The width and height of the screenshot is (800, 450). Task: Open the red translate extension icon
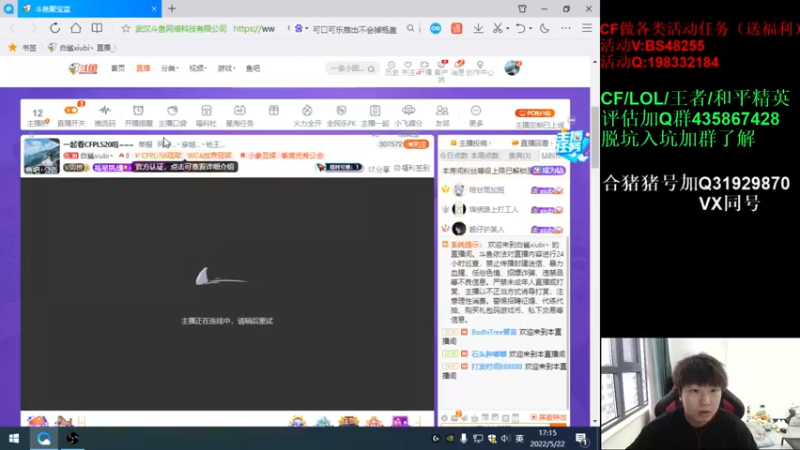456,29
